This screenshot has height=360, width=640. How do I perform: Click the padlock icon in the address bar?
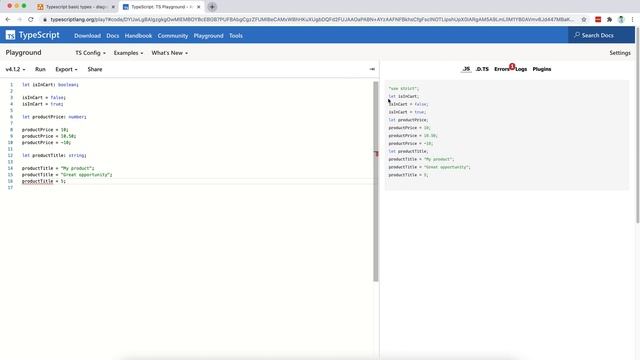[x=45, y=19]
